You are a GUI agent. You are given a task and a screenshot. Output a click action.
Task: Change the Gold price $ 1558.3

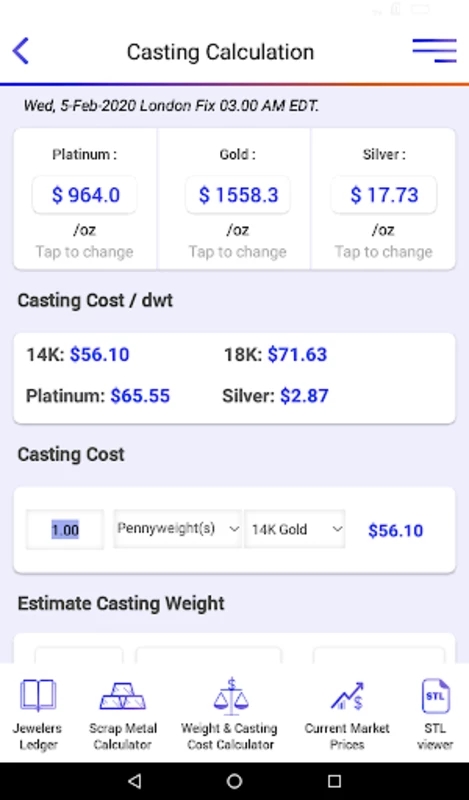[x=238, y=195]
